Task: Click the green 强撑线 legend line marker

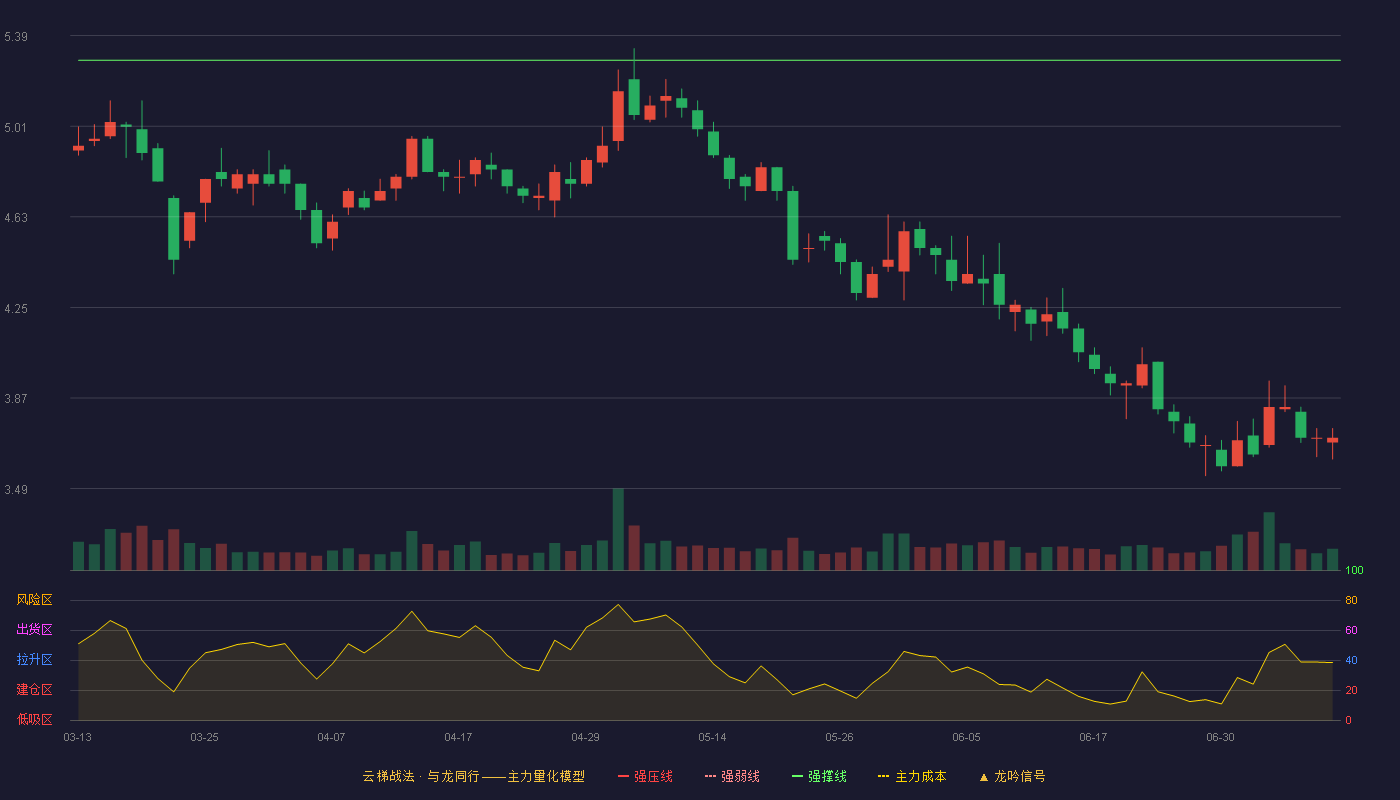Action: (x=798, y=776)
